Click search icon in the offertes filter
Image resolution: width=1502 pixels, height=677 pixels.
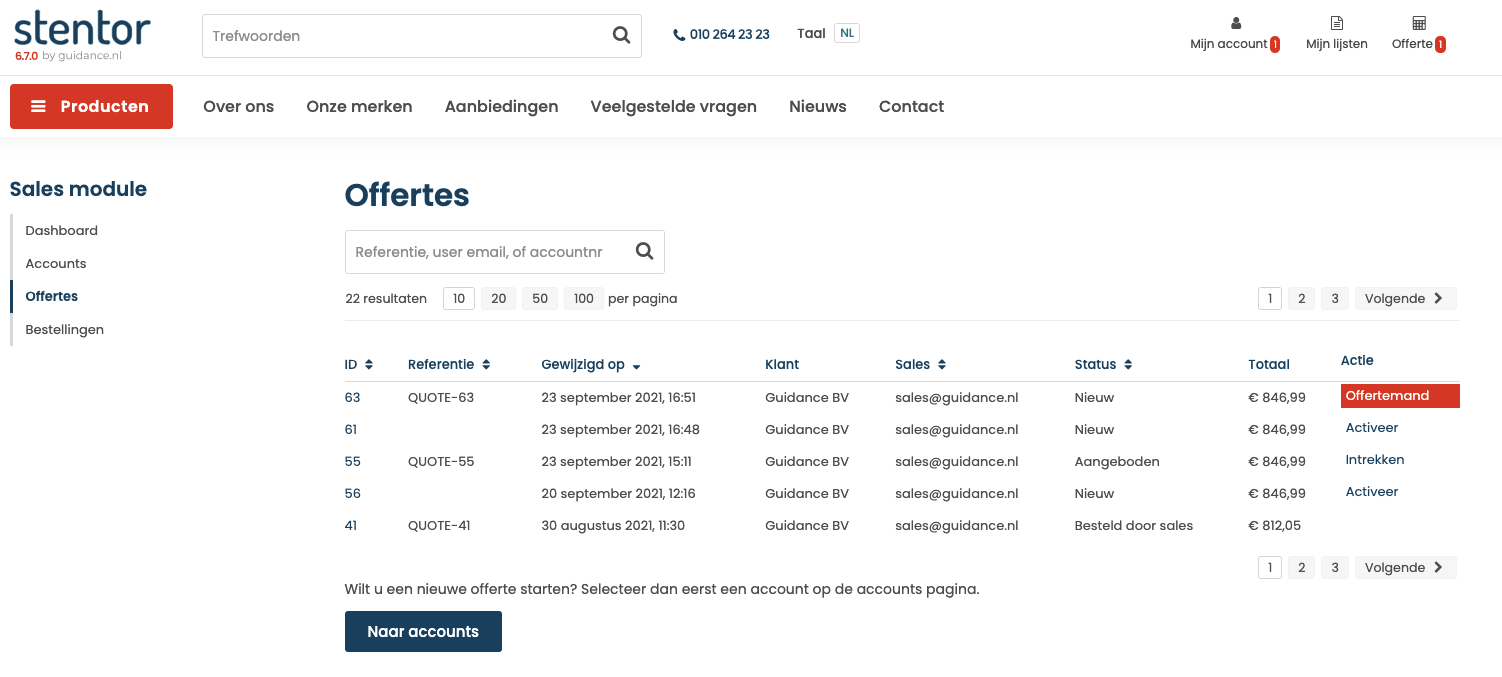pos(644,252)
